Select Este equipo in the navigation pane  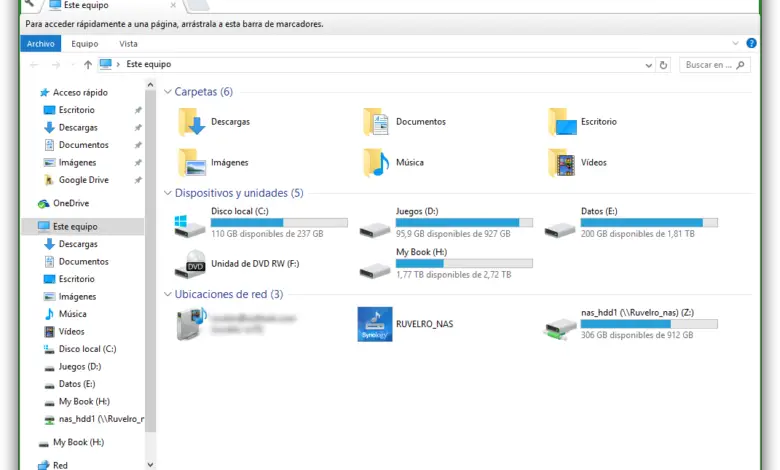pyautogui.click(x=83, y=227)
